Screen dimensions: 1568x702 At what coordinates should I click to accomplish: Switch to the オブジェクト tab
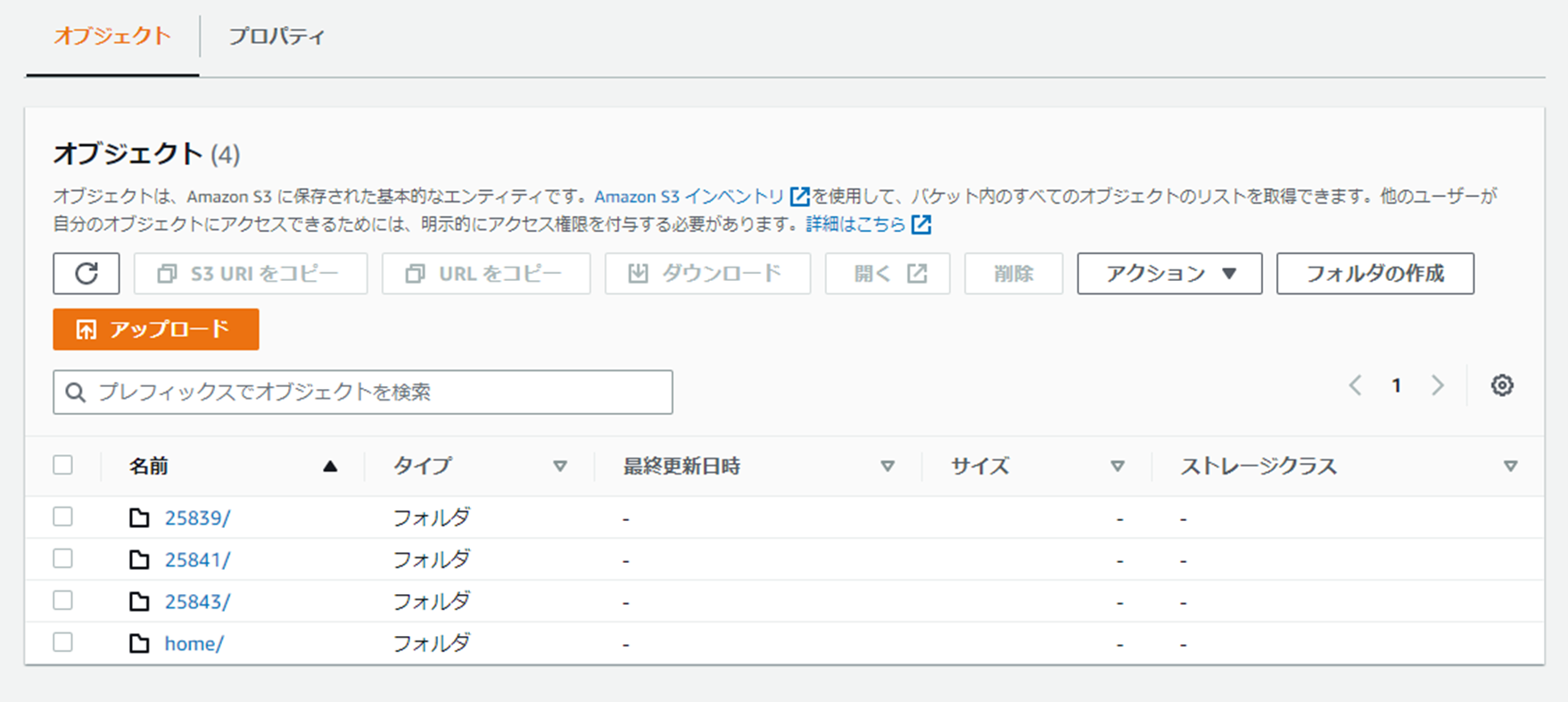(112, 37)
